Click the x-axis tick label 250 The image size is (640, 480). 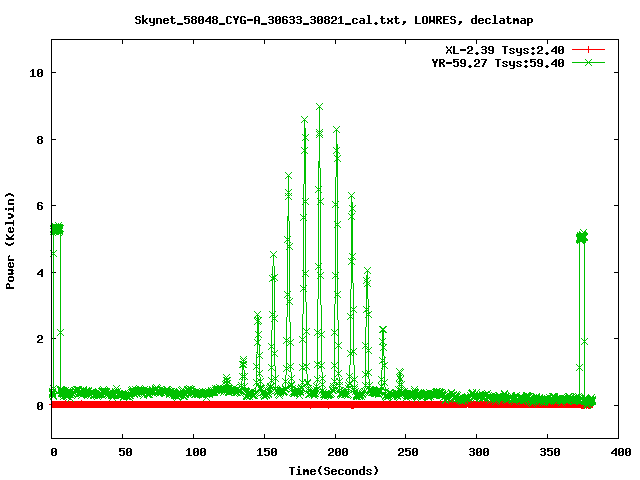(x=408, y=452)
